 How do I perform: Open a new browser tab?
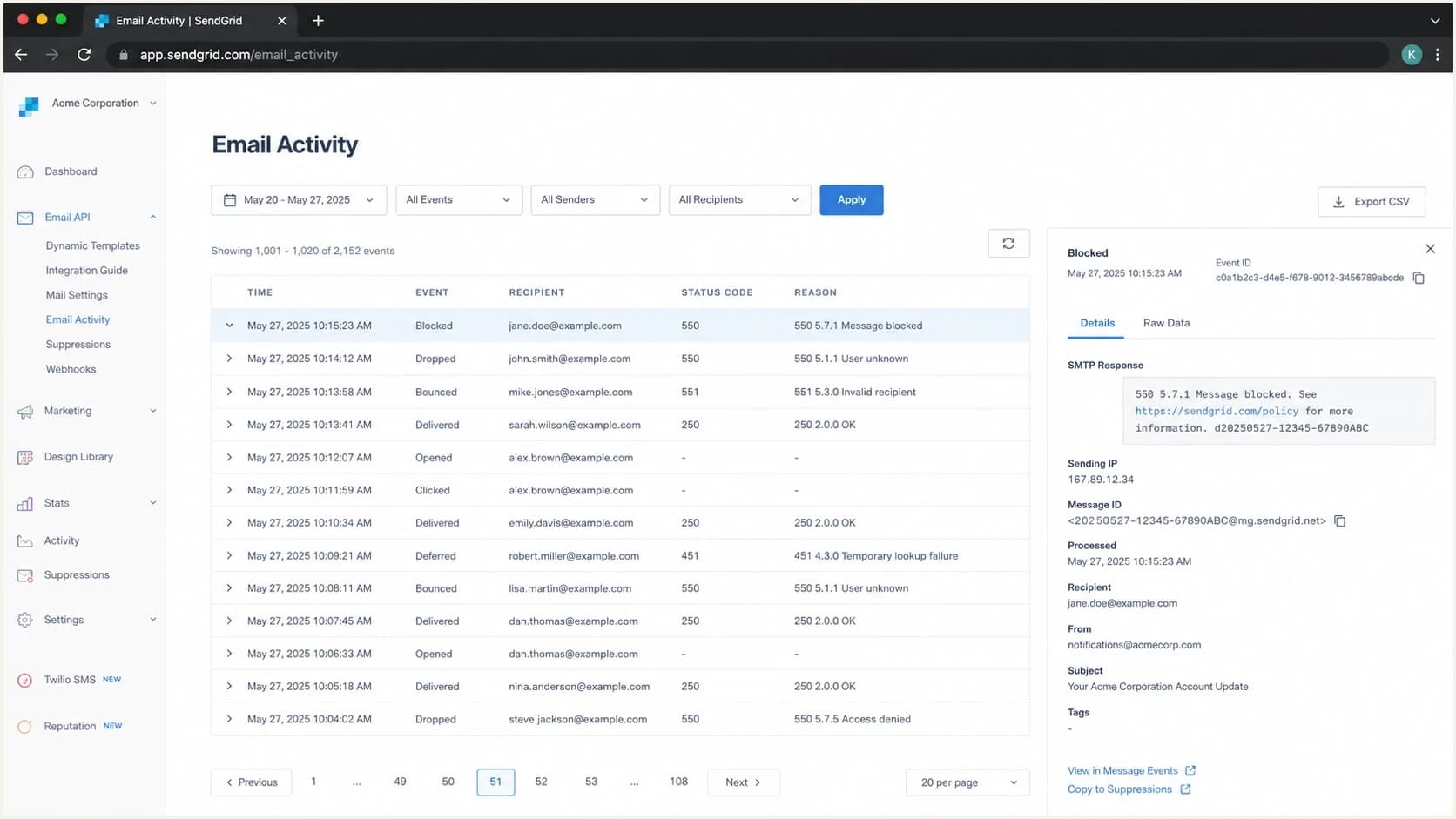point(318,21)
